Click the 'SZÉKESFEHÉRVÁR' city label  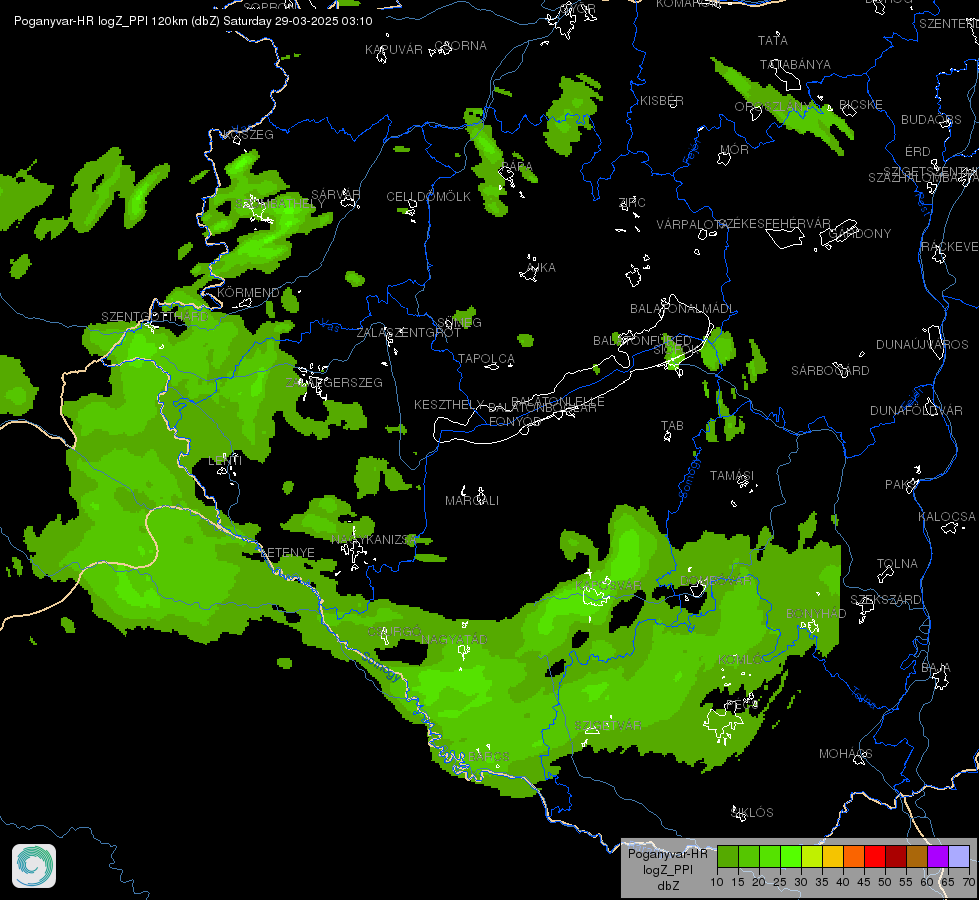(x=774, y=224)
